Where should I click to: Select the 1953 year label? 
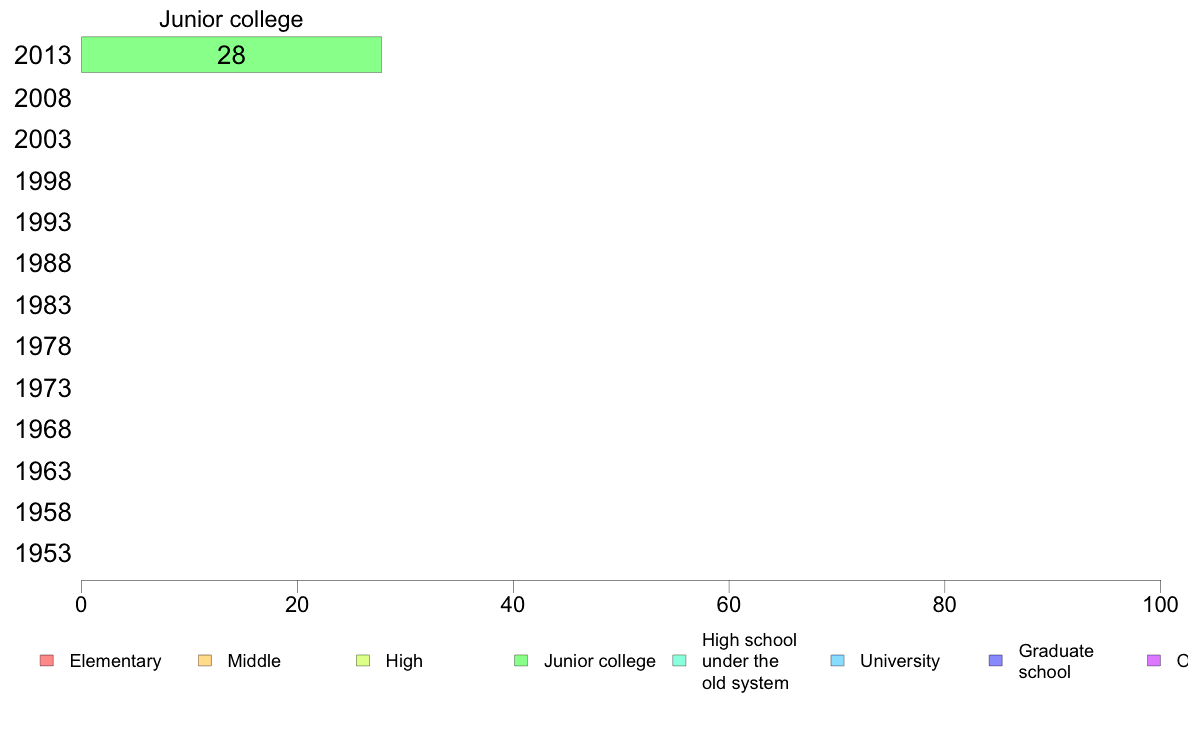(x=42, y=553)
